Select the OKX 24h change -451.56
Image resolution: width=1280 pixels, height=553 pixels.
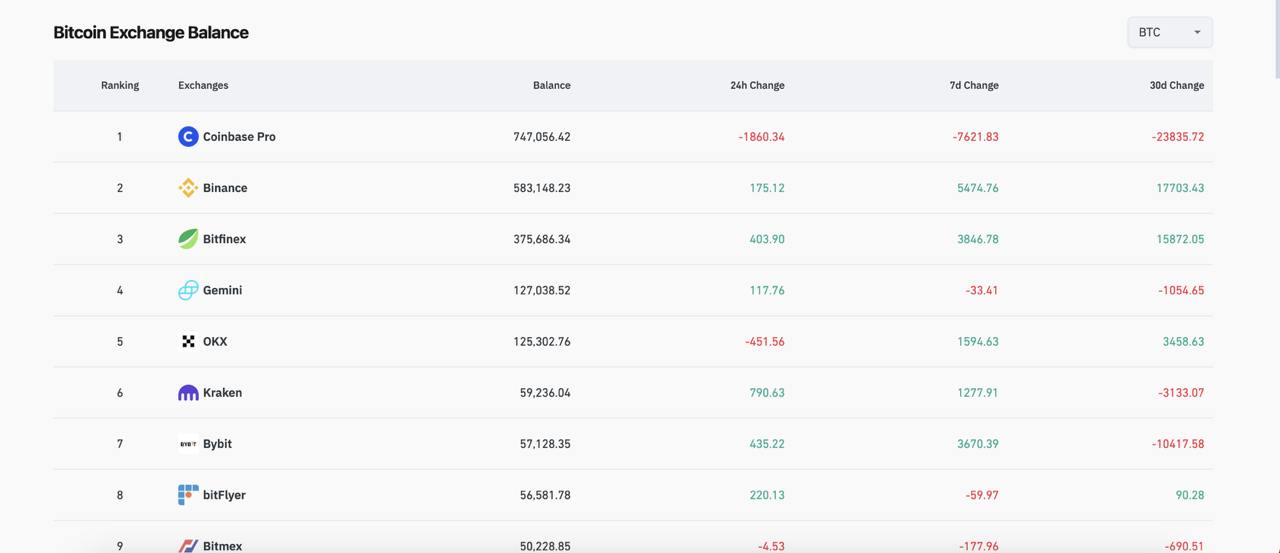765,341
